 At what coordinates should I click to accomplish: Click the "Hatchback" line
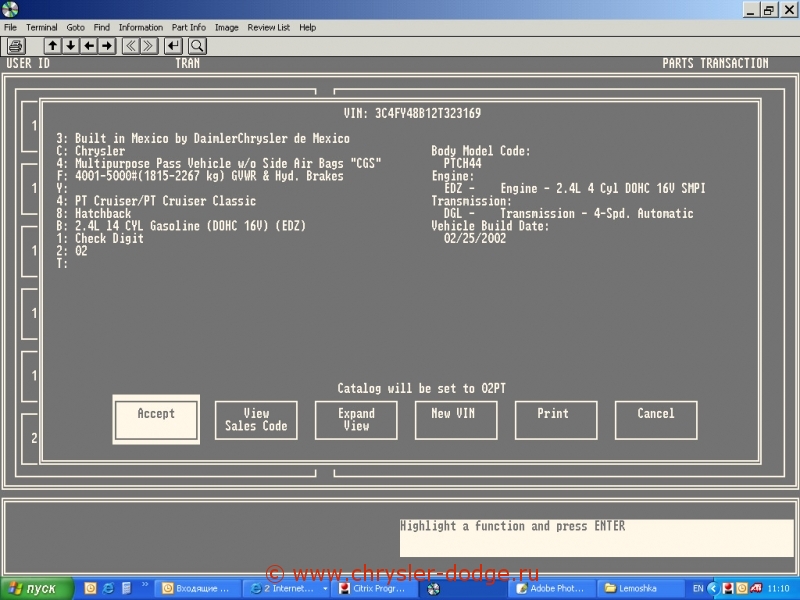(103, 213)
